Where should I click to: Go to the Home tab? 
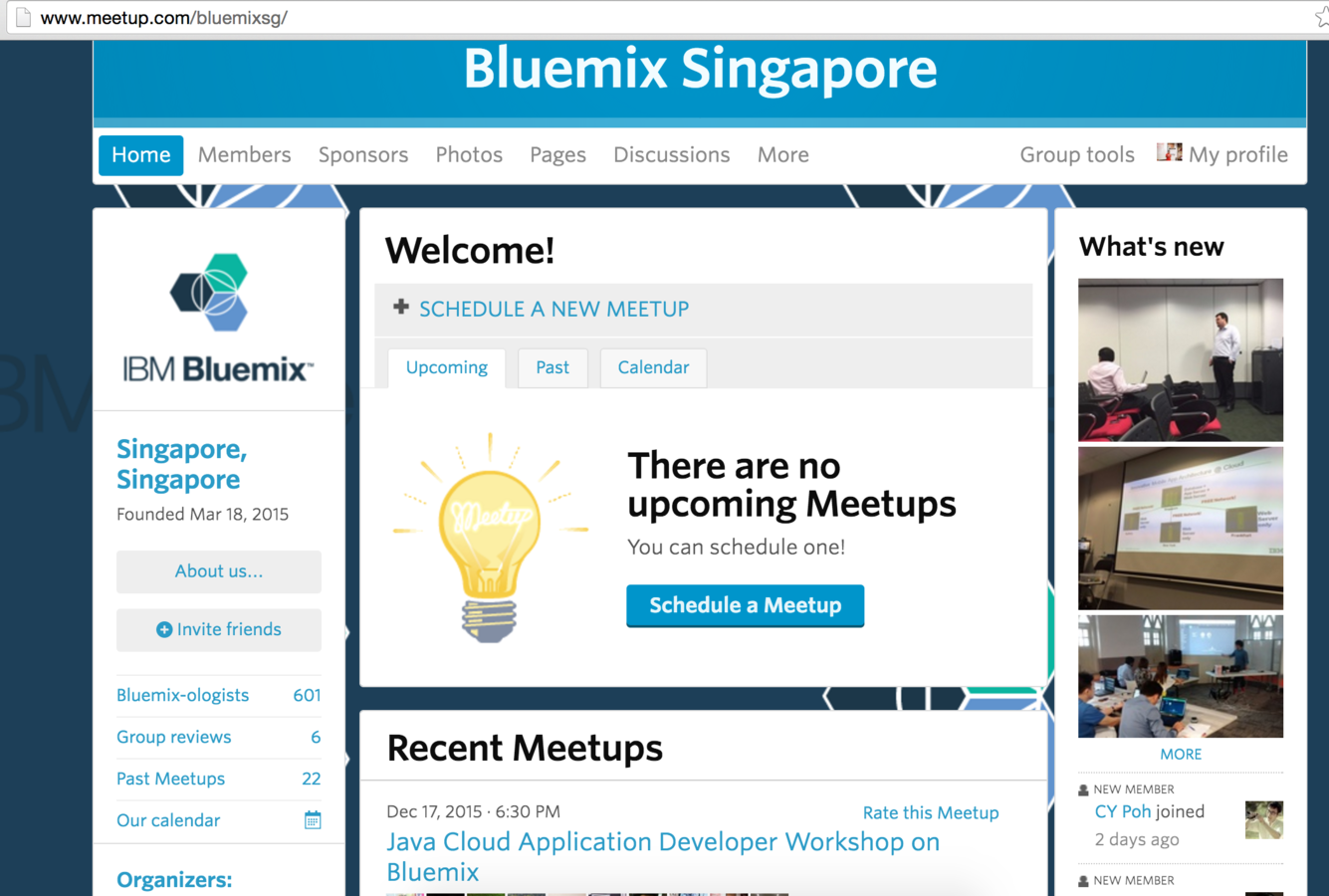(141, 155)
